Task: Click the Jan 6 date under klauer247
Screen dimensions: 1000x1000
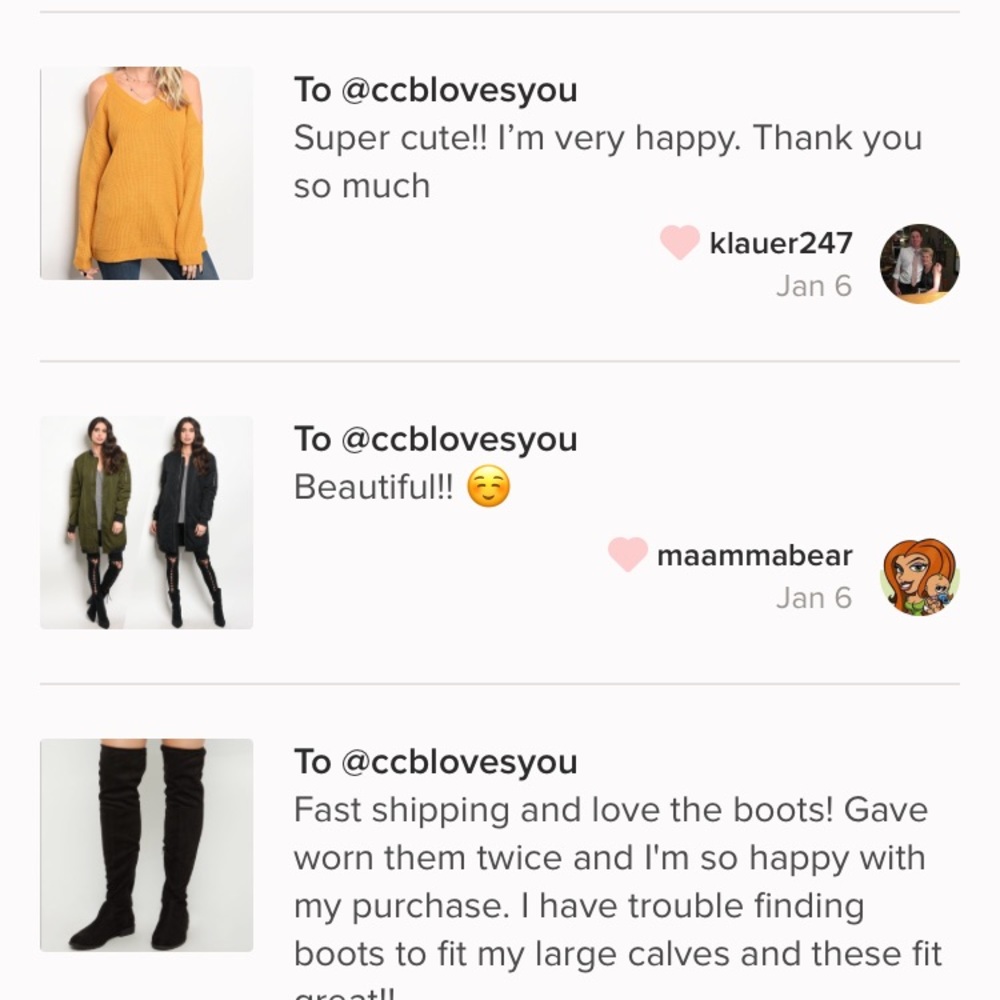Action: [815, 286]
